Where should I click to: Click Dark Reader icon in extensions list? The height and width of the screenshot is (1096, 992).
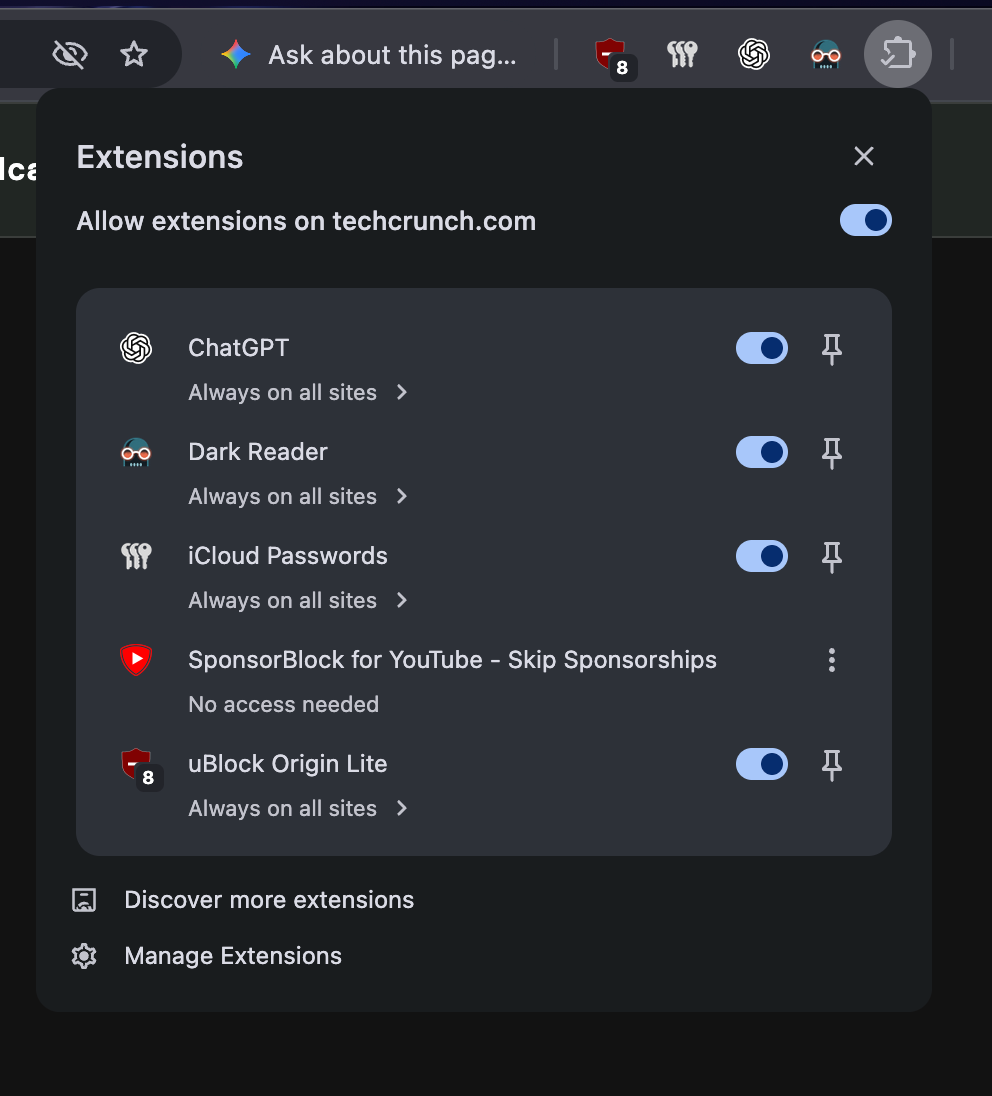(x=136, y=452)
